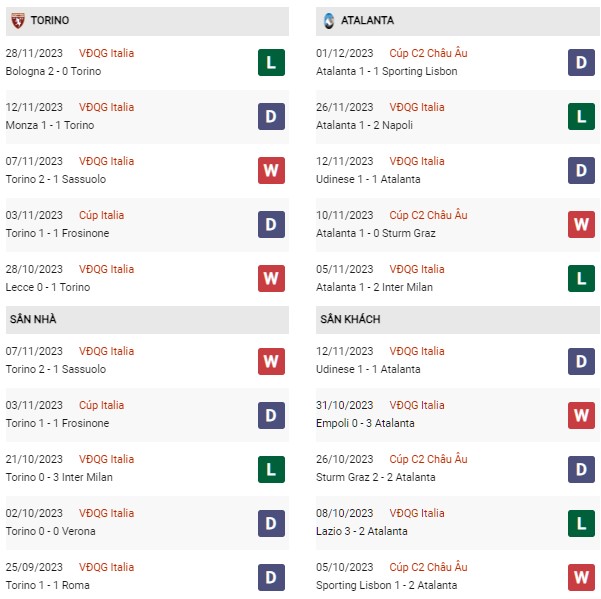Select the TORINO team header
601x599 pixels.
(147, 21)
